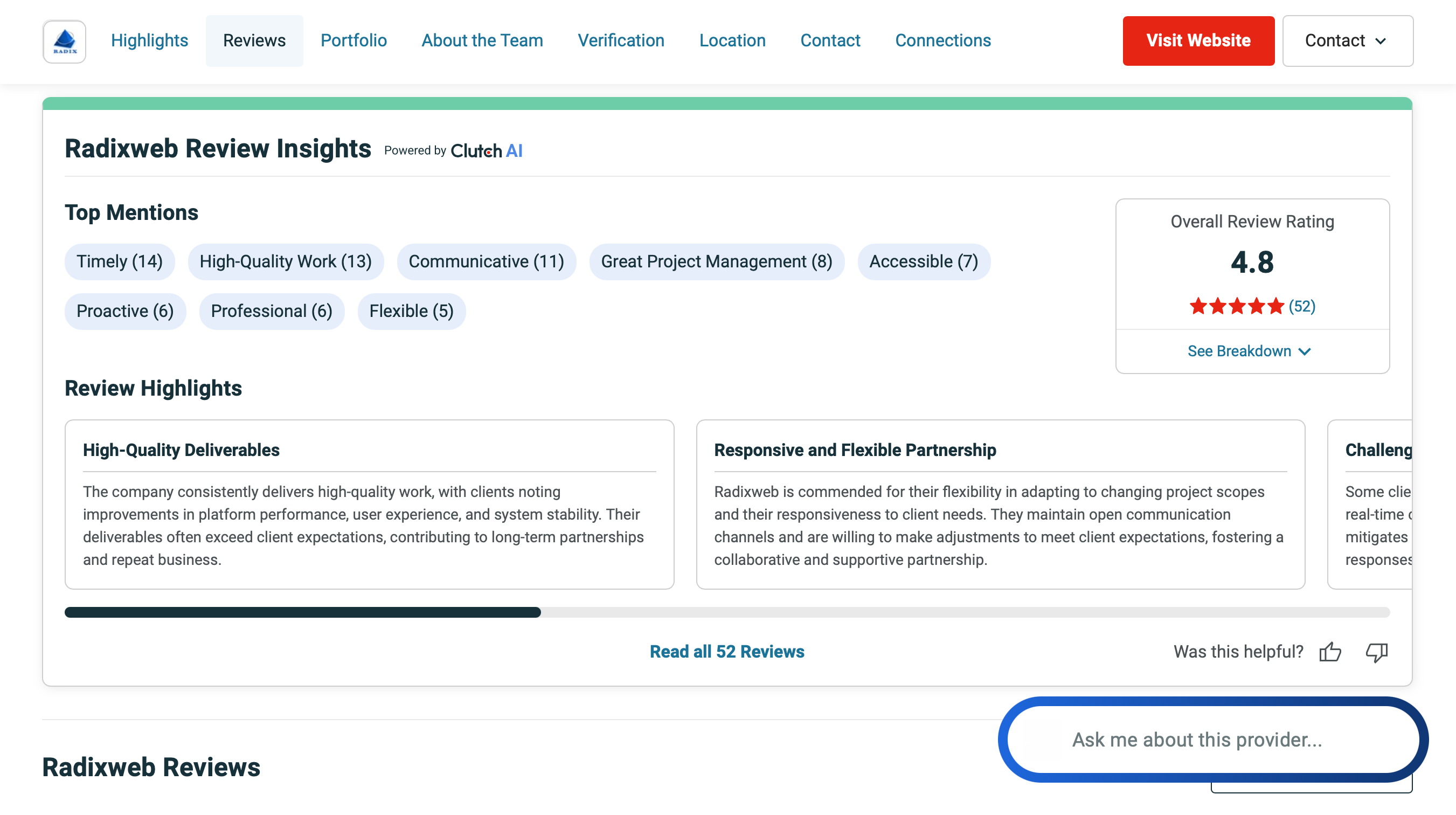Click the Was this helpful? text
This screenshot has height=815, width=1456.
(1238, 652)
